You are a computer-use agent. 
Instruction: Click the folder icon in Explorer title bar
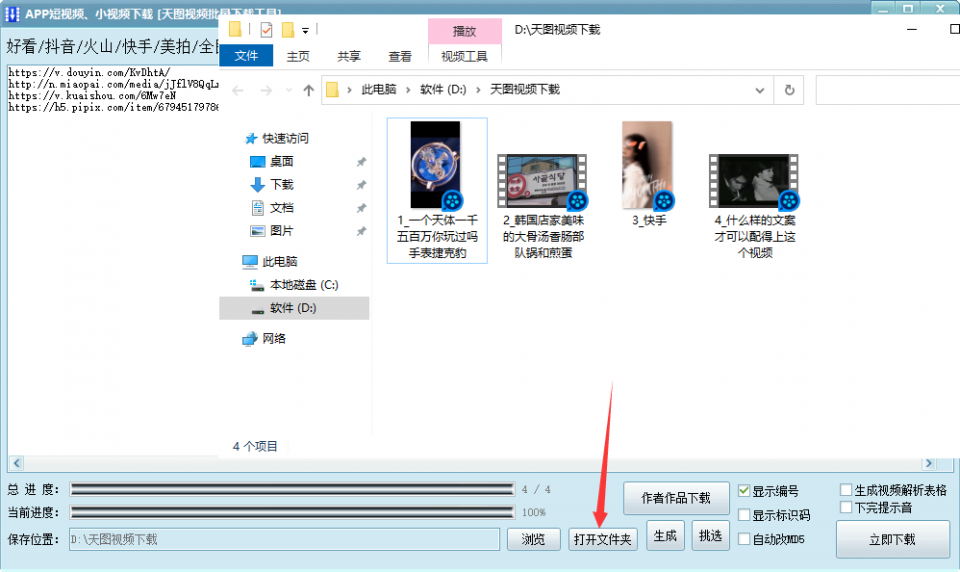[235, 29]
